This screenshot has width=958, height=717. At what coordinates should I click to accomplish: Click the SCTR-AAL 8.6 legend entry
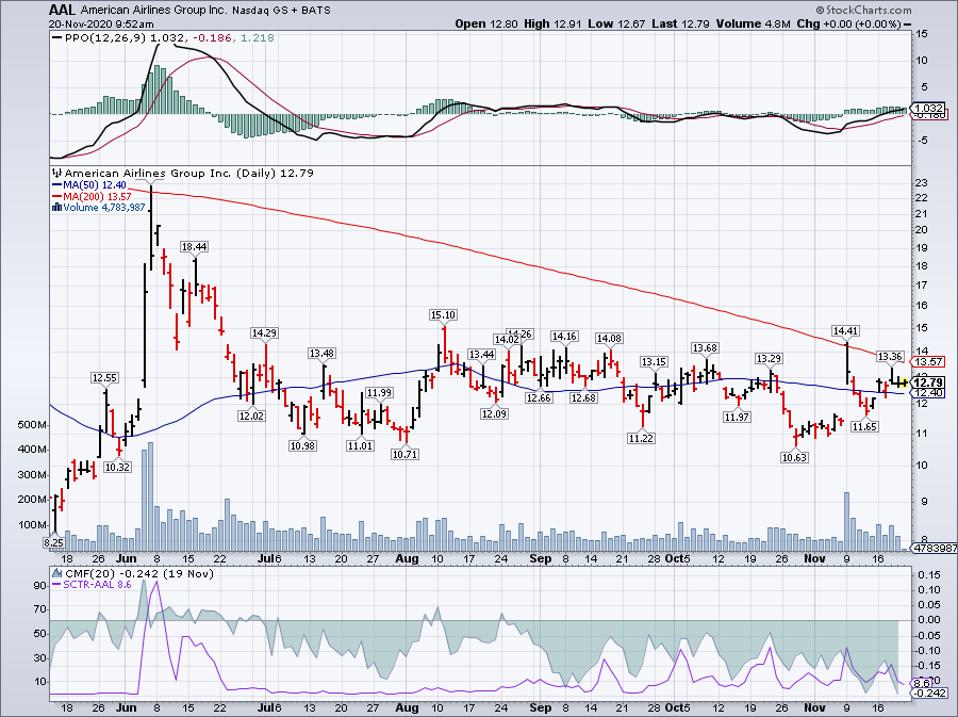[x=97, y=584]
